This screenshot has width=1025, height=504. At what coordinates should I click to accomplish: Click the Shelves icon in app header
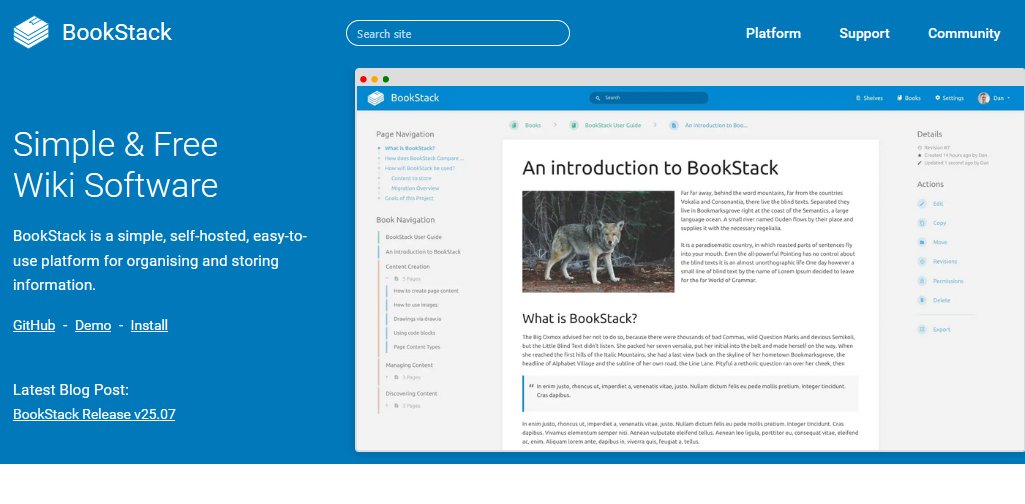point(858,98)
